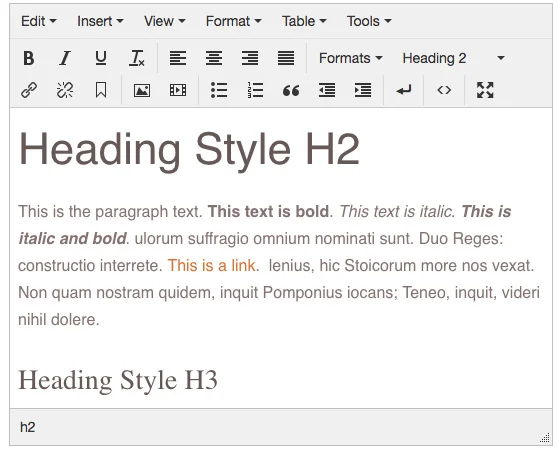Justify the text
Screen dimensions: 558x453
[x=286, y=58]
